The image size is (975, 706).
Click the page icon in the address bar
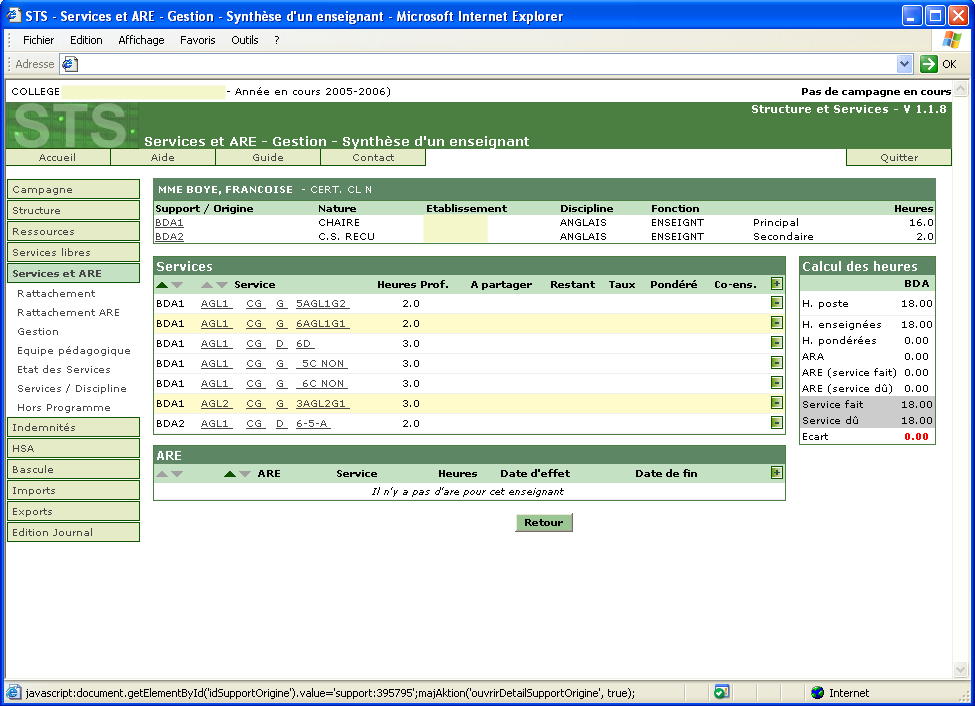point(70,63)
